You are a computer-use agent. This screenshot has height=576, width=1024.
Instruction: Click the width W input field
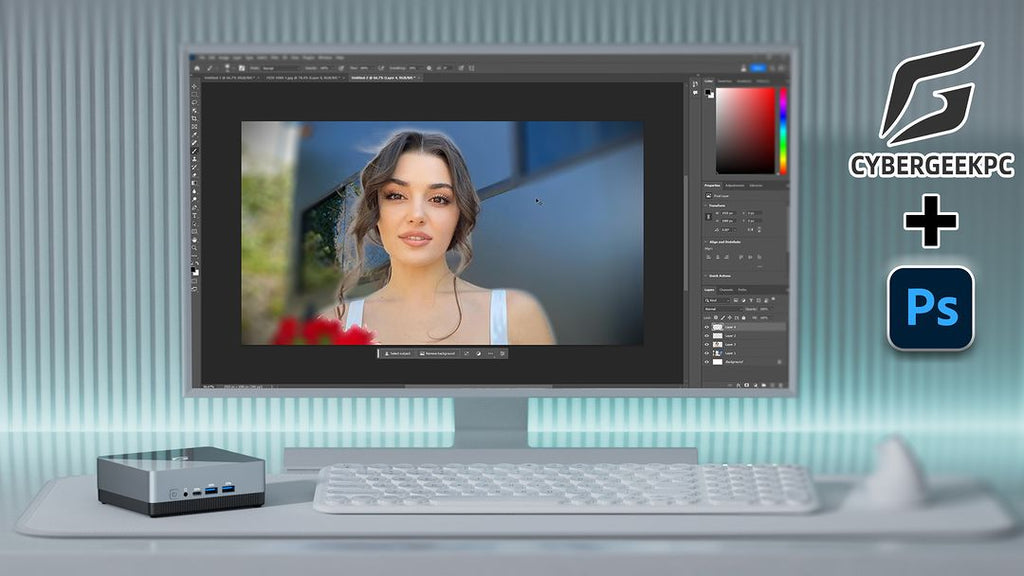click(x=727, y=213)
